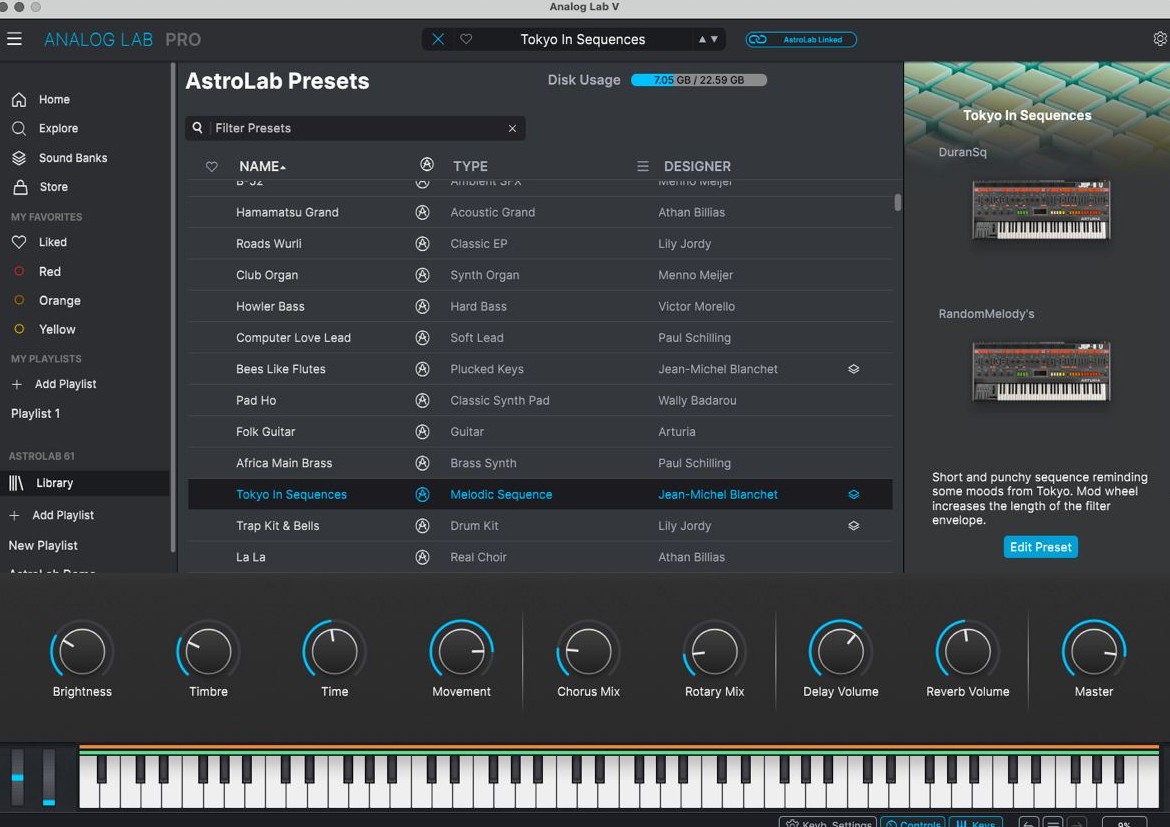Viewport: 1170px width, 827px height.
Task: Click the search magnifier in Filter Presets
Action: (x=197, y=128)
